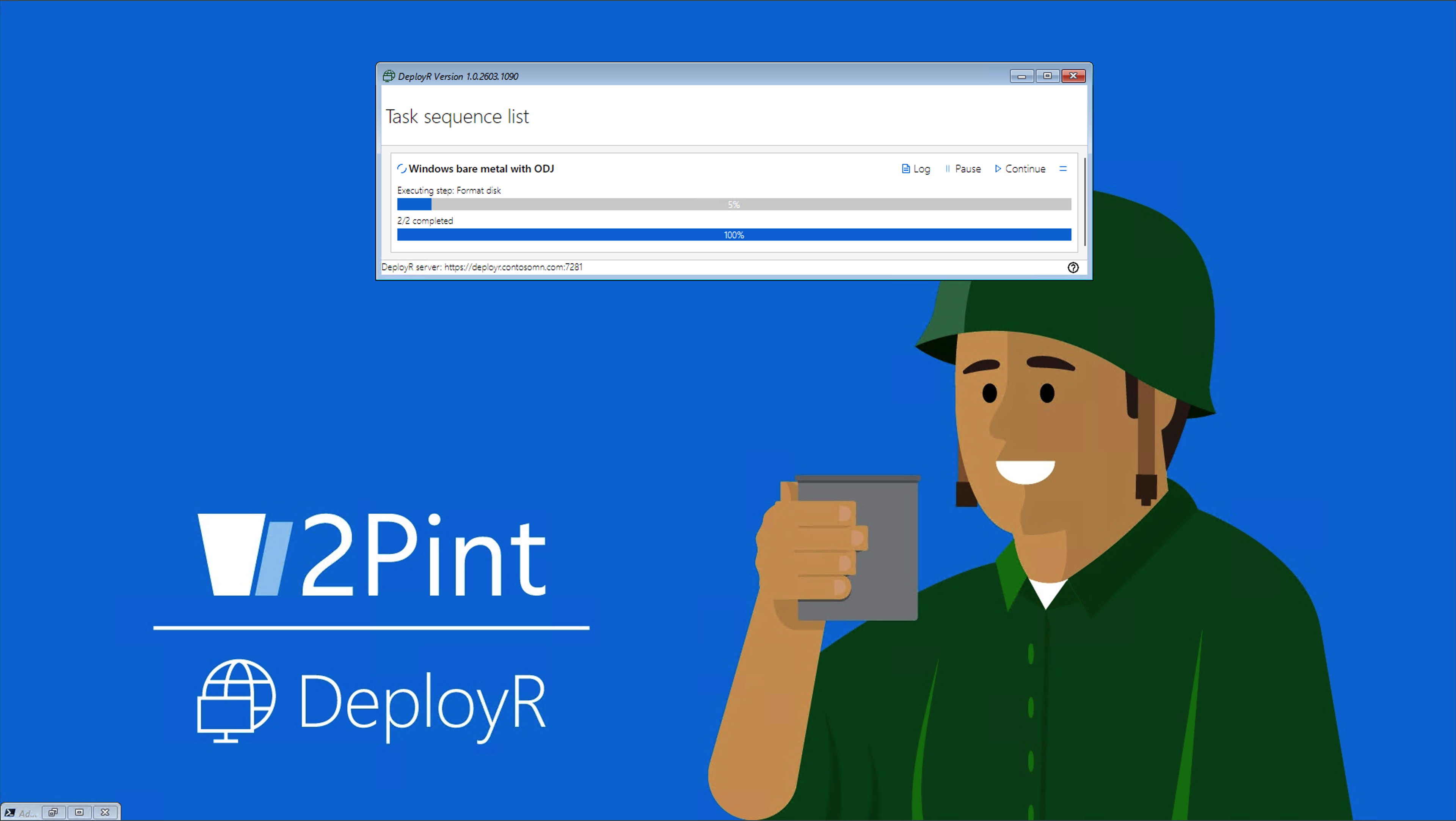This screenshot has height=821, width=1456.
Task: Maximize the DeployR window
Action: click(x=1047, y=76)
